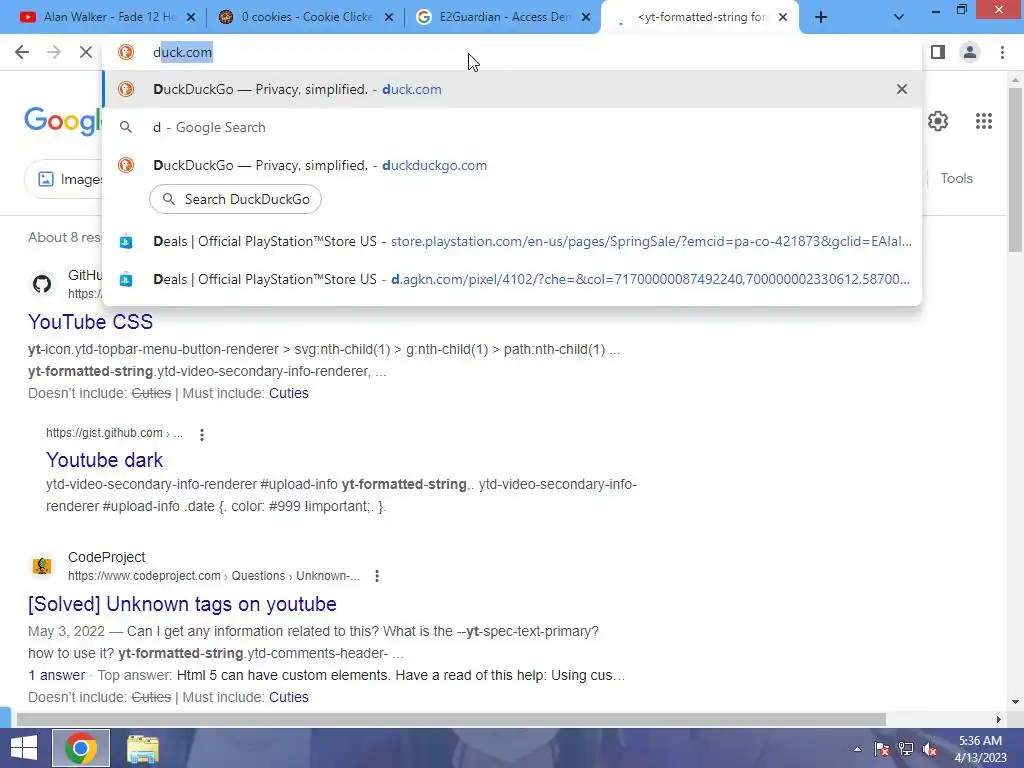
Task: Click the horizontal scroll right arrow
Action: [x=999, y=719]
